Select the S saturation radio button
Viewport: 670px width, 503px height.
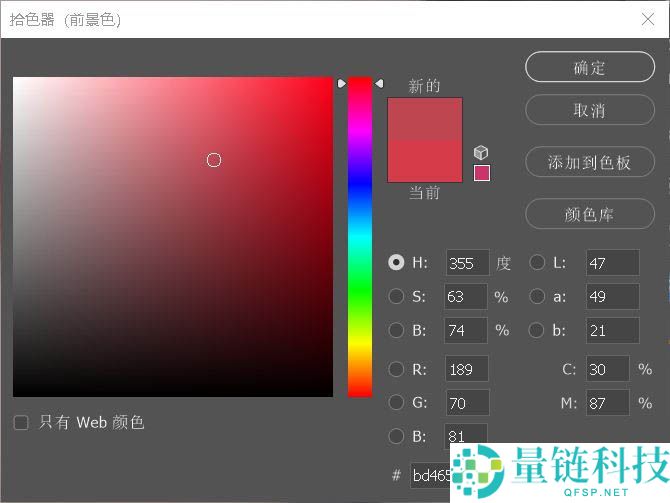396,297
